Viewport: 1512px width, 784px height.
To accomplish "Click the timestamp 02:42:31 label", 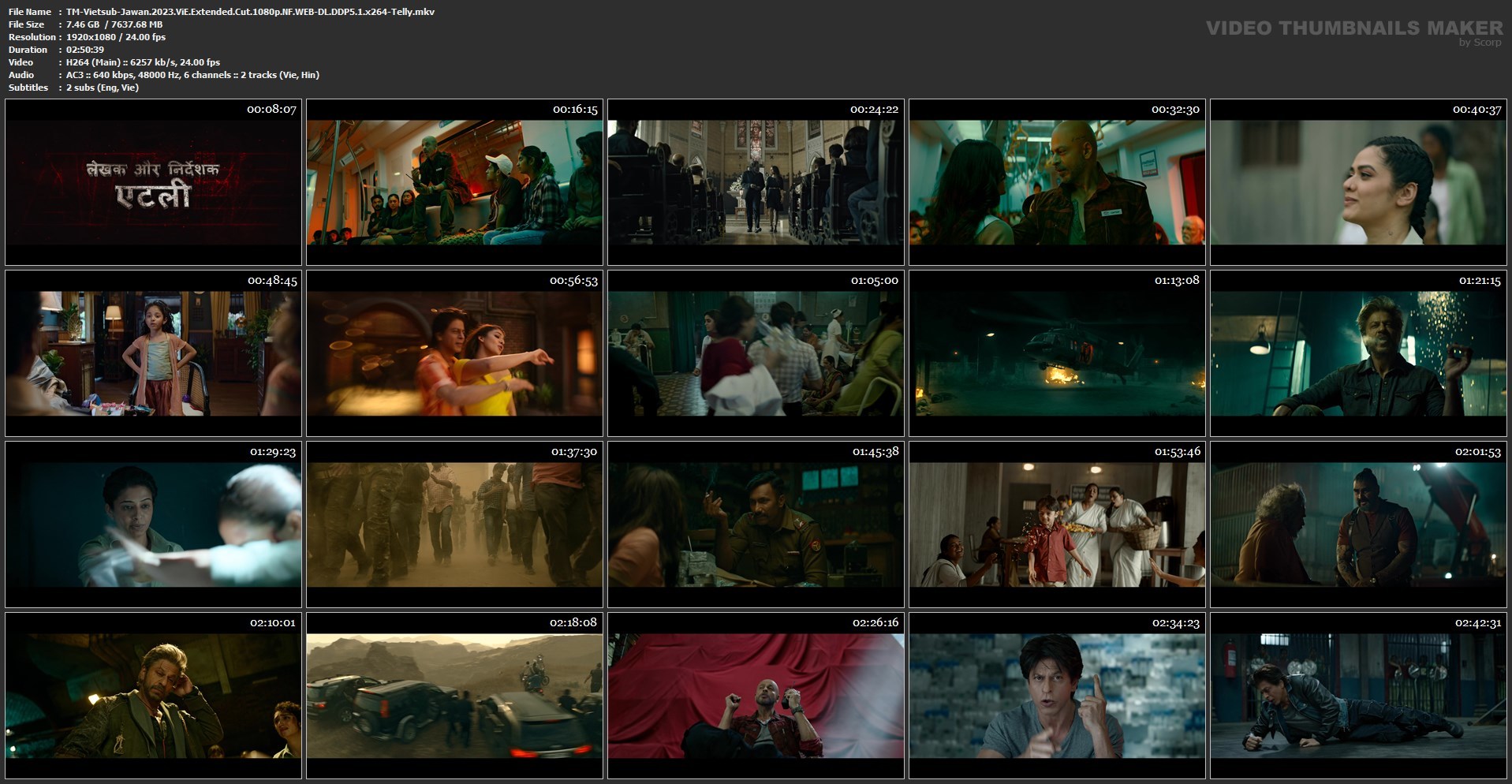I will point(1477,623).
